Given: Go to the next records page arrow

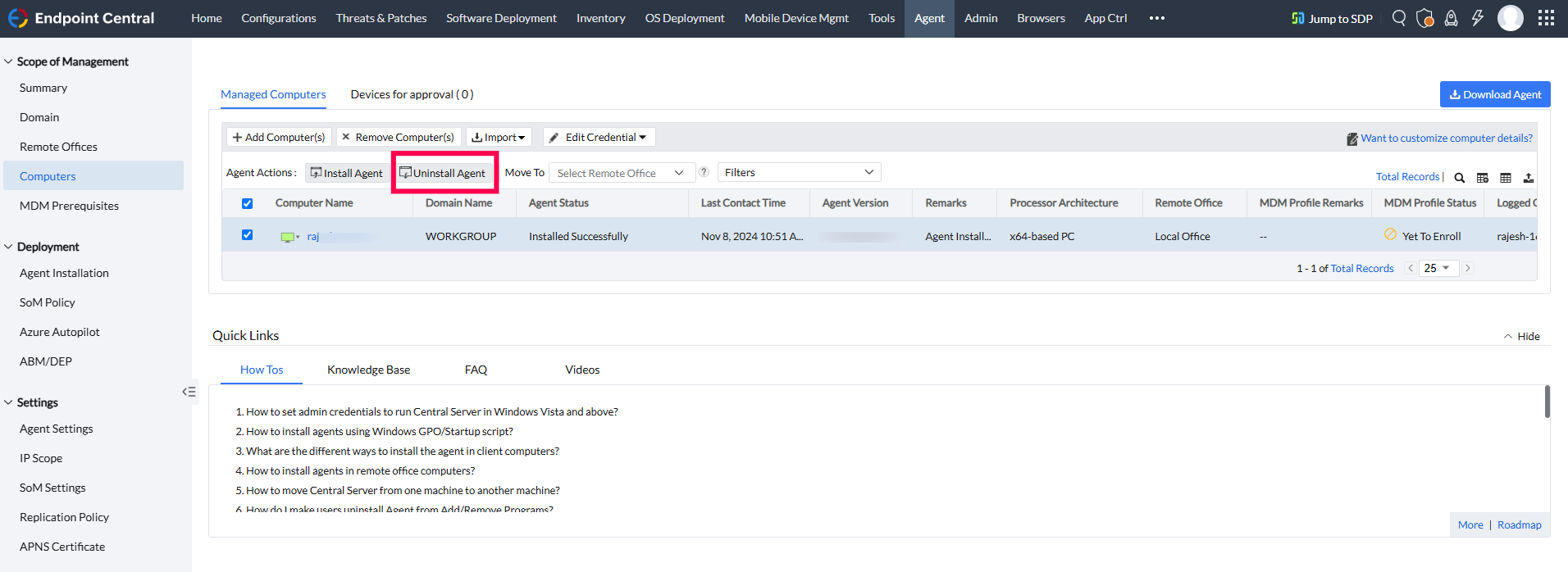Looking at the screenshot, I should 1468,268.
